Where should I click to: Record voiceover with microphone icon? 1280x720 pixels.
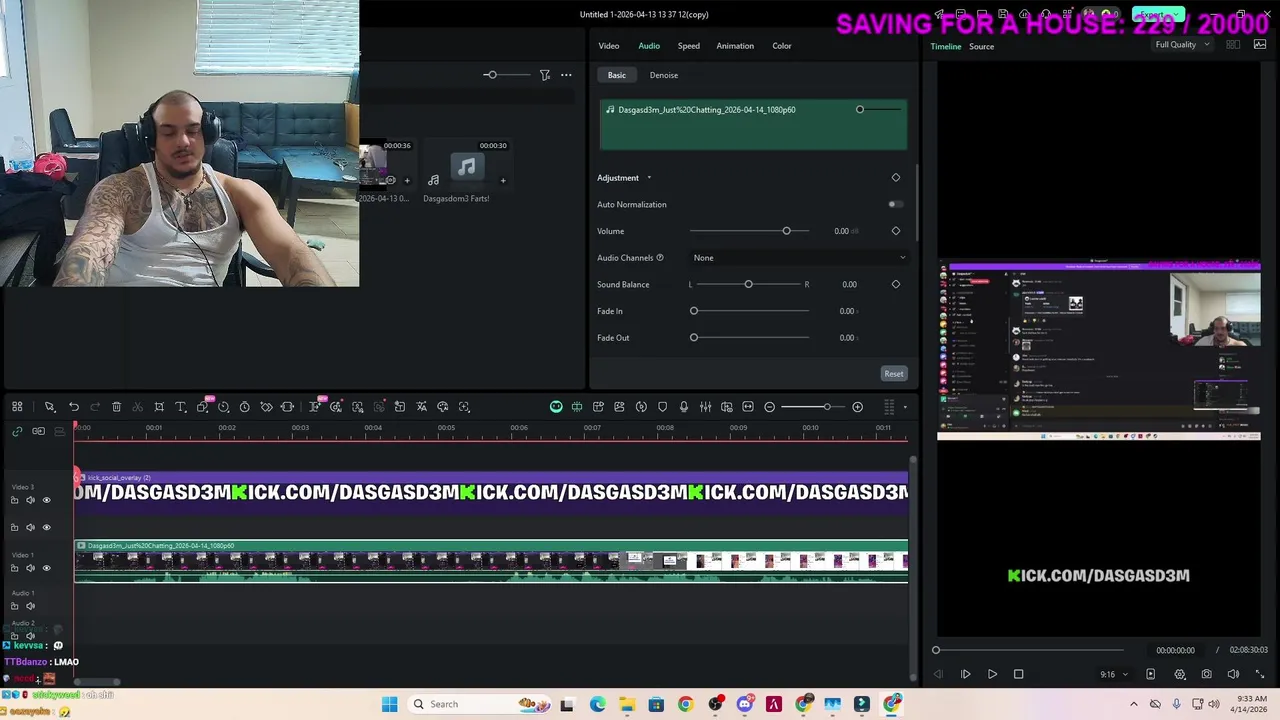click(684, 407)
